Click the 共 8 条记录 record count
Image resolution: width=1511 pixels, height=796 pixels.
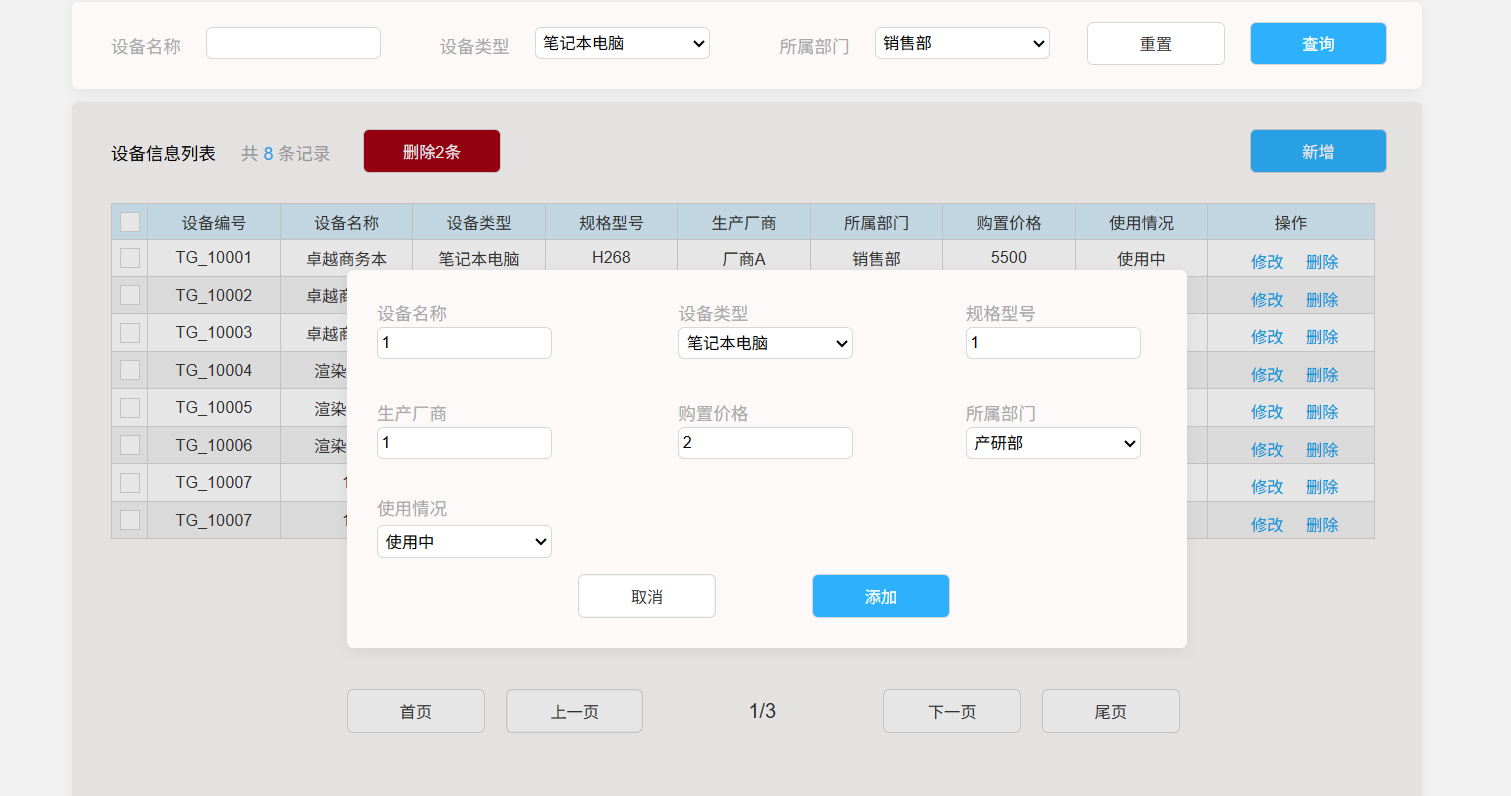pyautogui.click(x=286, y=154)
